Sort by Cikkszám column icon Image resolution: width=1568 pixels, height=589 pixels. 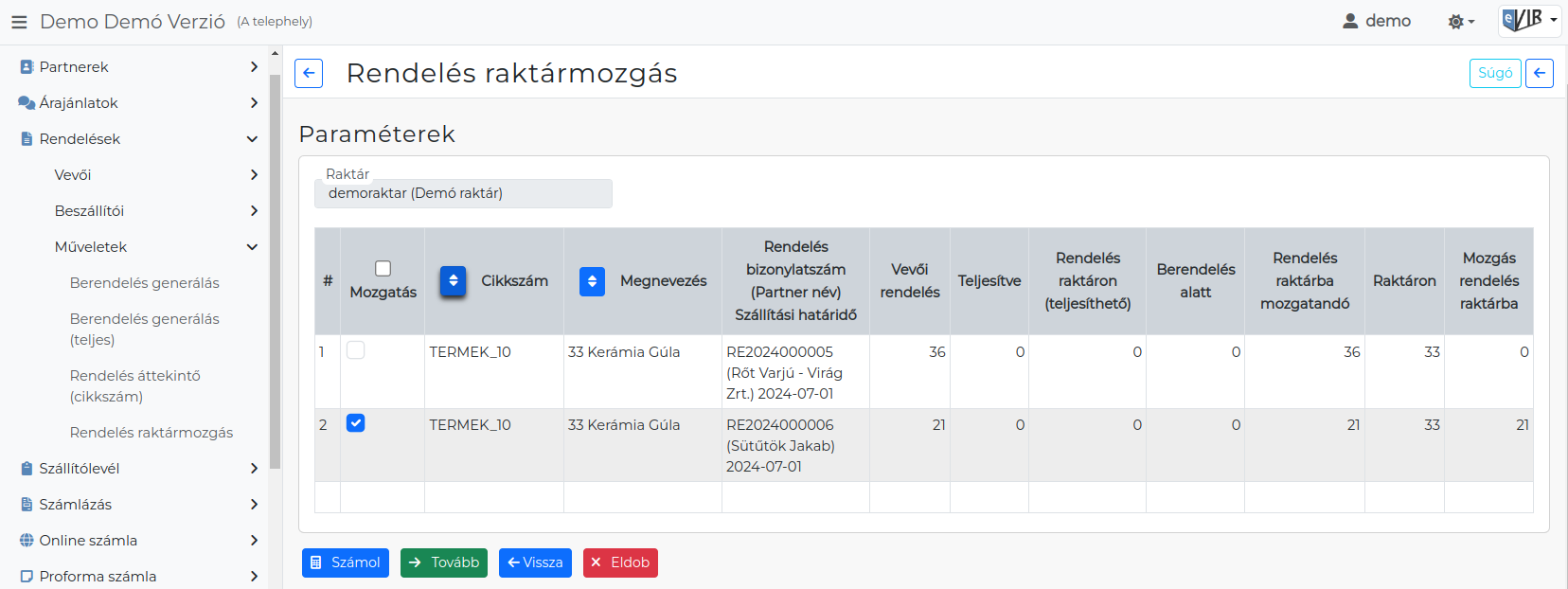click(454, 281)
